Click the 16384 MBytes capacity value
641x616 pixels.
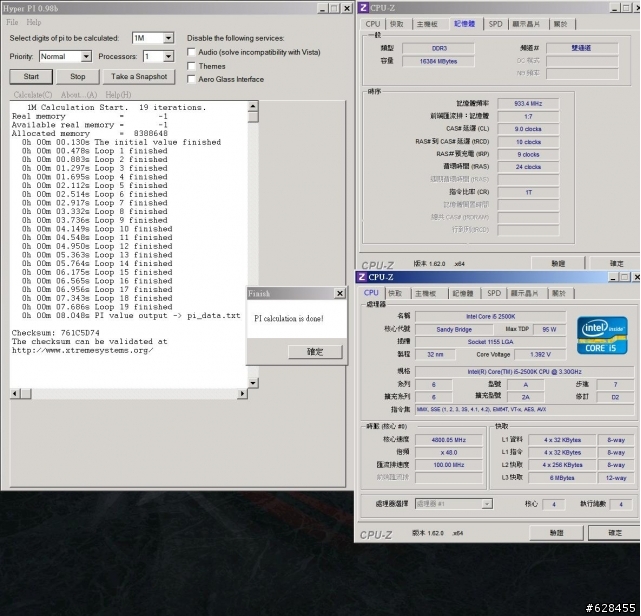coord(438,61)
